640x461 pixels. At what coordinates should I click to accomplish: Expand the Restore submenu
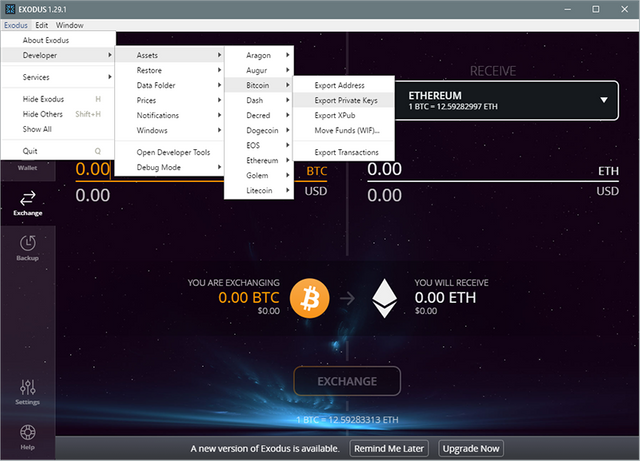tap(169, 70)
